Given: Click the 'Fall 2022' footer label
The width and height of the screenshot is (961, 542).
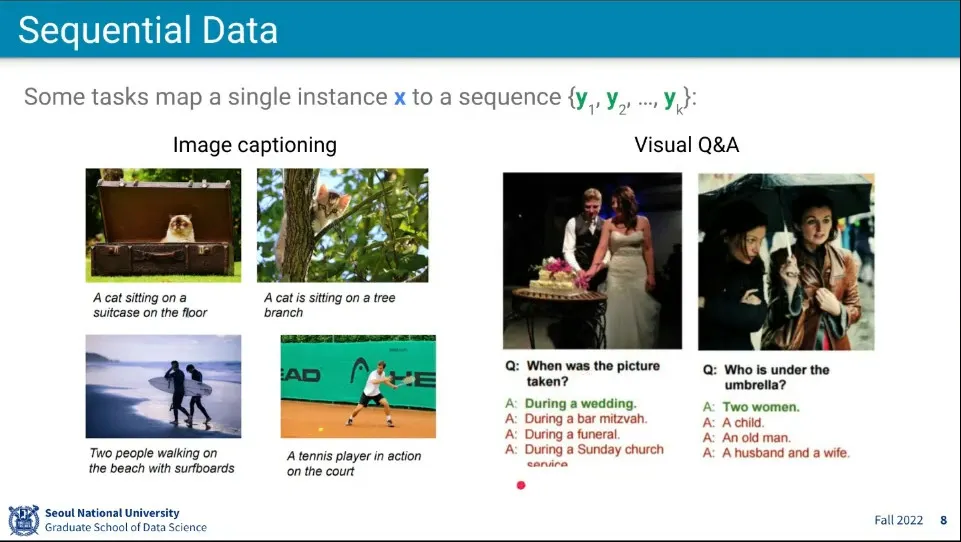Looking at the screenshot, I should tap(898, 521).
